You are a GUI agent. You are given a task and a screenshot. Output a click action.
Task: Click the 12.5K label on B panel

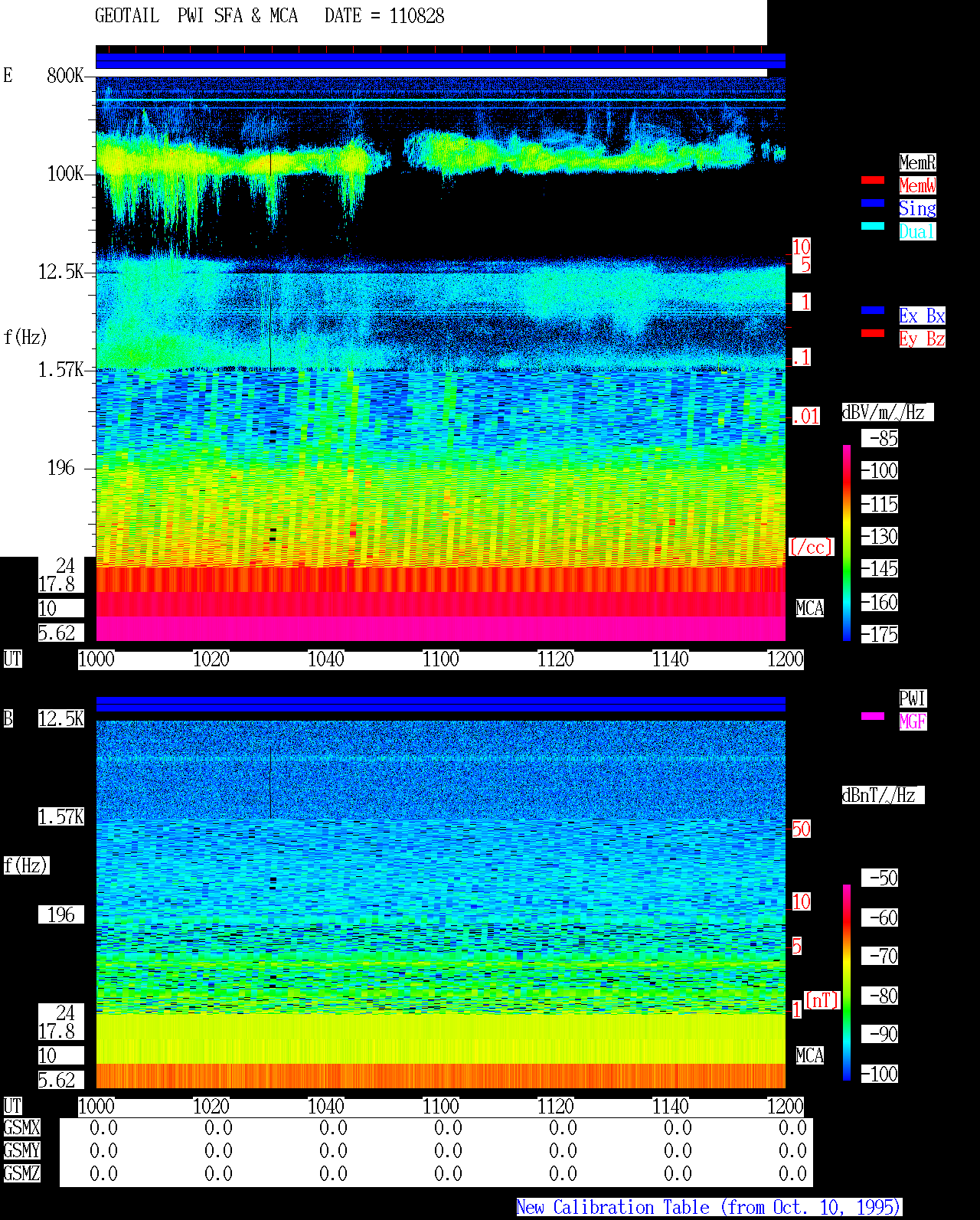point(61,718)
